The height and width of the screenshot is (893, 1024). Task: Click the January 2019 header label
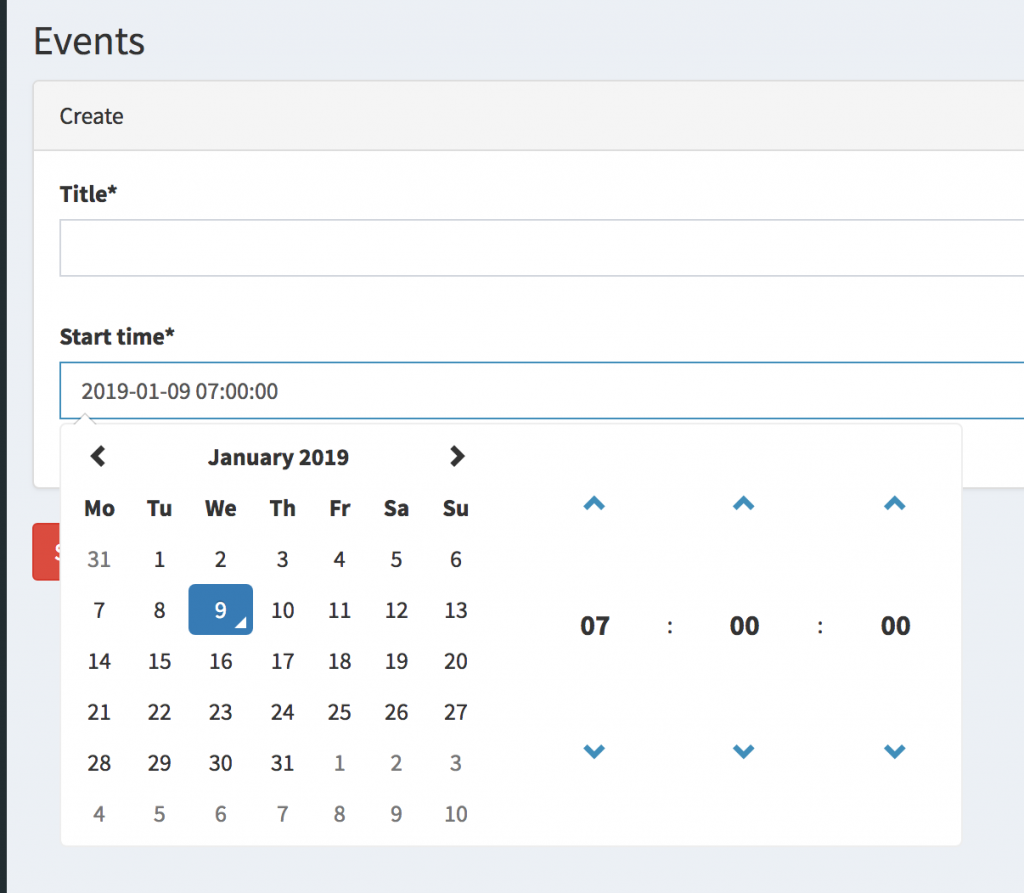278,457
